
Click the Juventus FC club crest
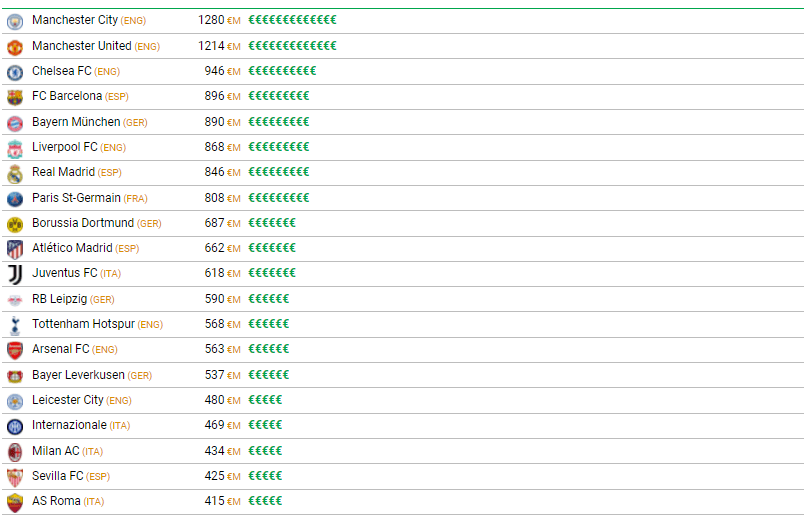tap(15, 275)
